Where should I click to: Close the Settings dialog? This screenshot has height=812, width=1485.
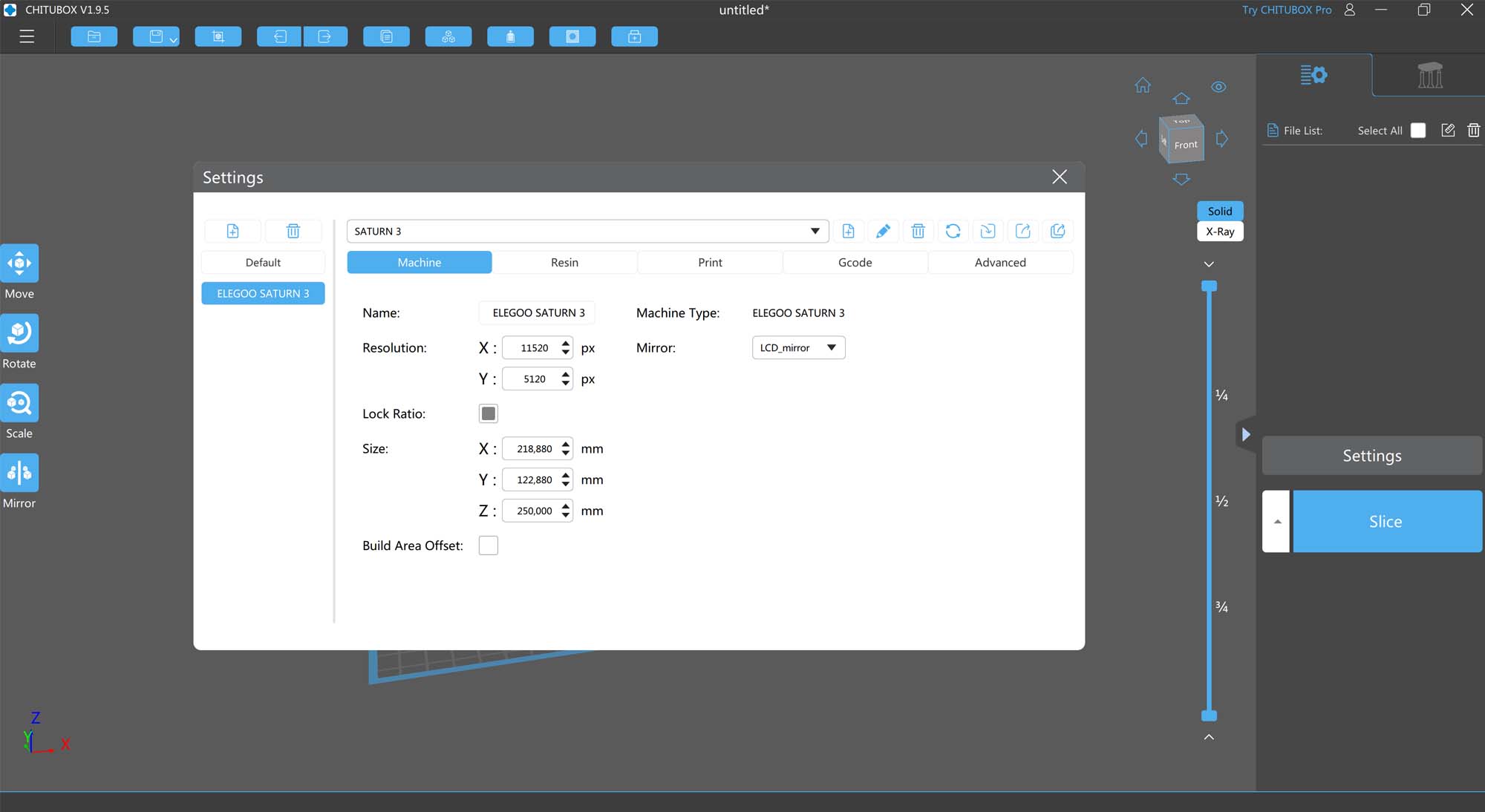(1060, 177)
